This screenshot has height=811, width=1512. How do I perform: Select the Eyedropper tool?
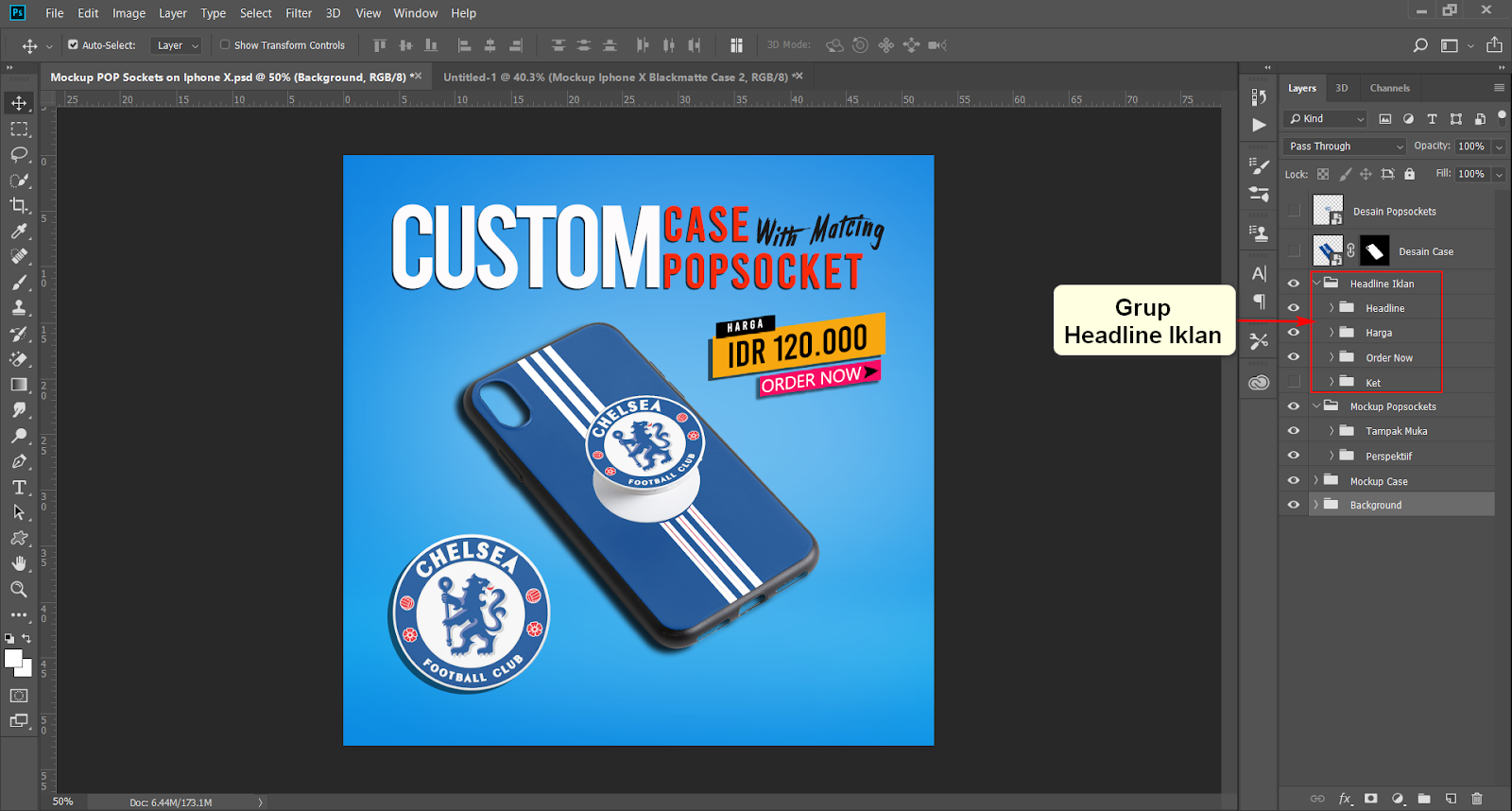(19, 231)
